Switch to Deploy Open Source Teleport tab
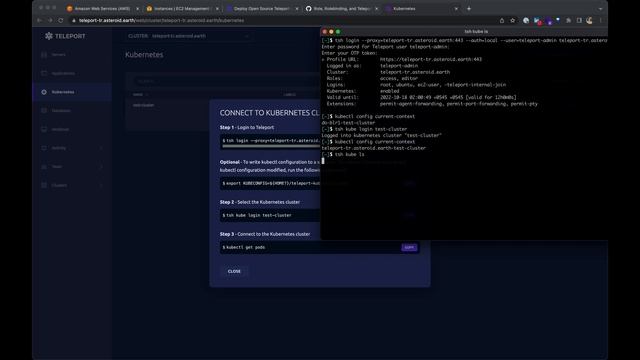This screenshot has width=640, height=360. (262, 9)
